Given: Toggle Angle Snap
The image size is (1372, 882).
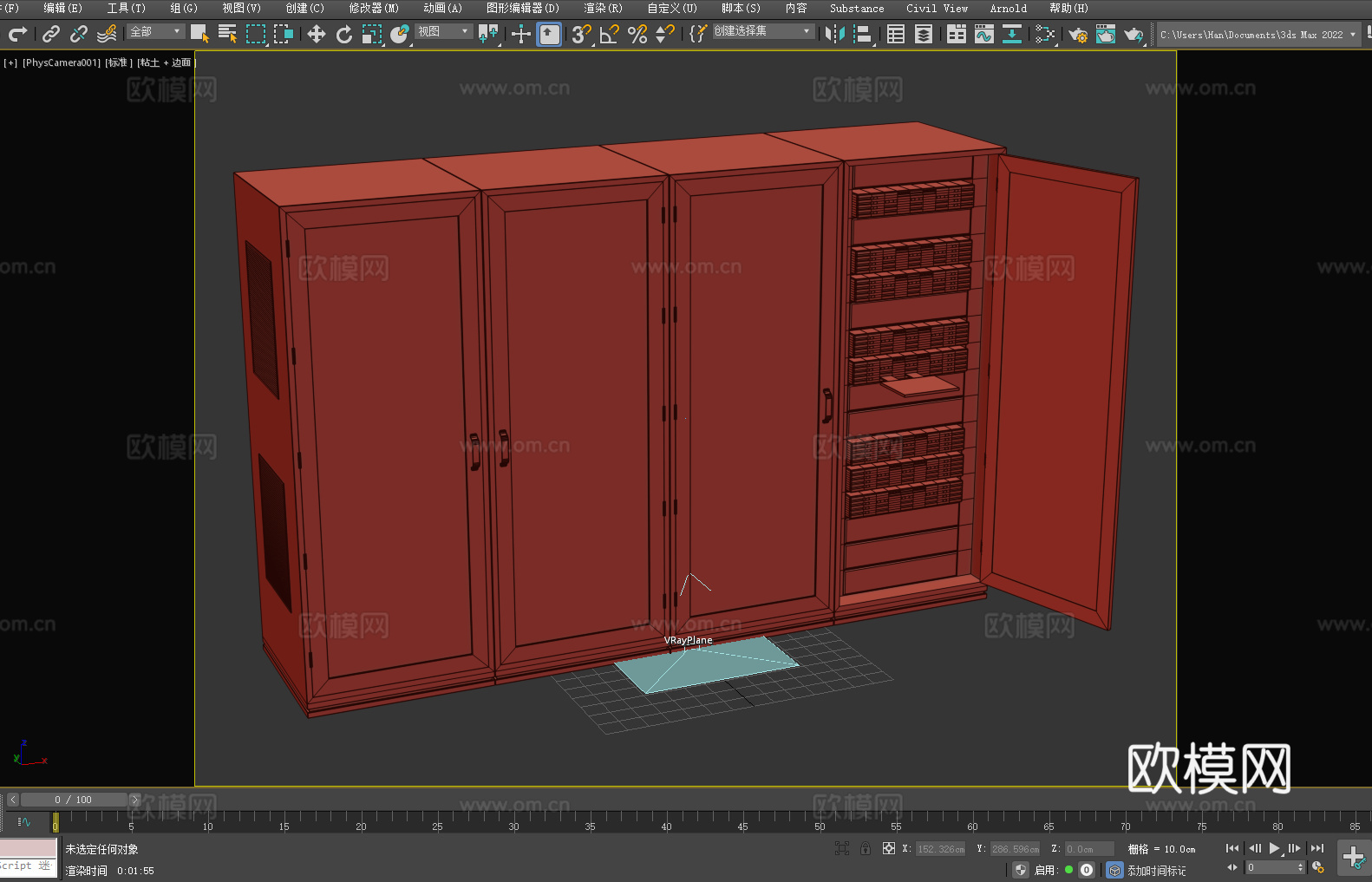Looking at the screenshot, I should point(610,34).
